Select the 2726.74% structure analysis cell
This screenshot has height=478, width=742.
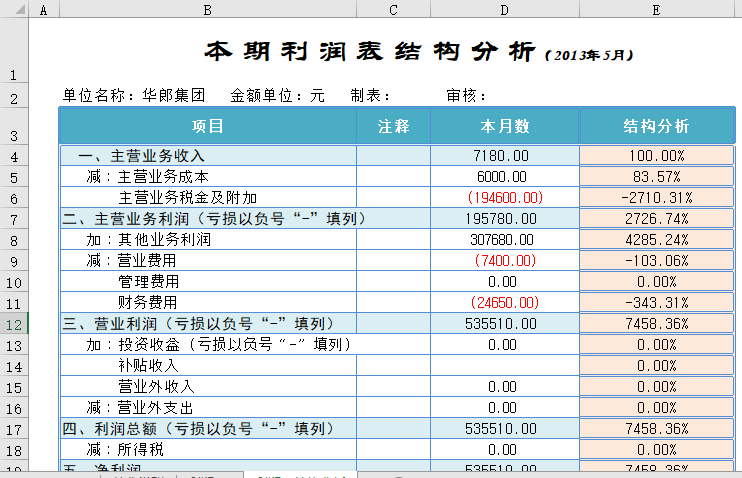click(x=656, y=219)
